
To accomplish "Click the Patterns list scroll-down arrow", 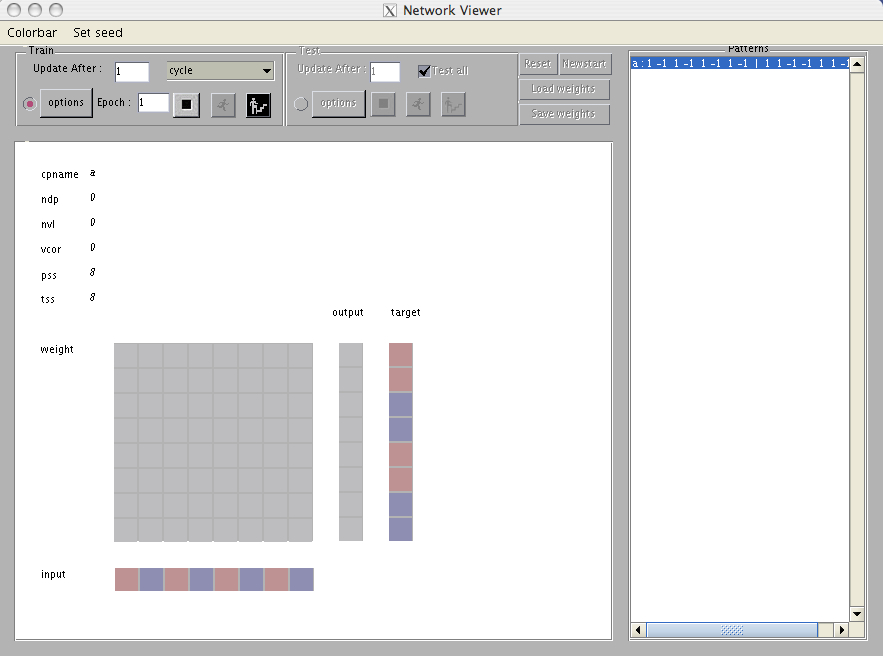I will point(856,613).
